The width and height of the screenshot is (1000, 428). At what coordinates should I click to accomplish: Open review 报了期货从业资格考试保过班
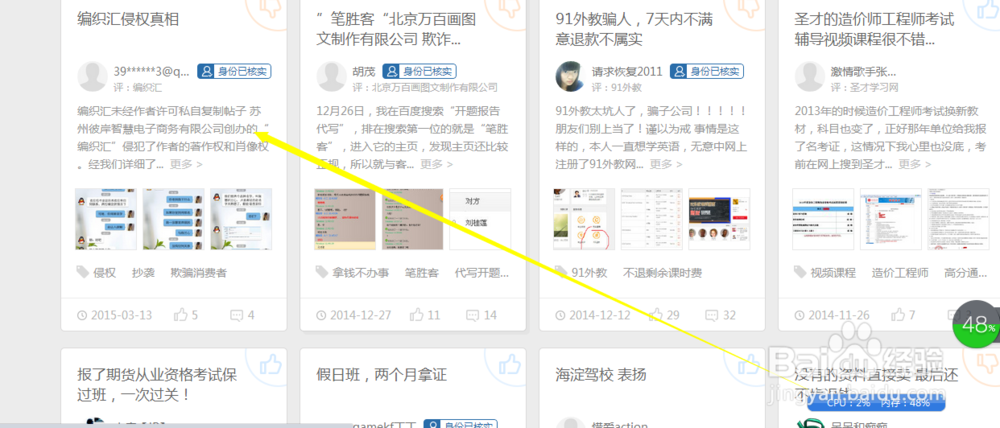pyautogui.click(x=156, y=385)
